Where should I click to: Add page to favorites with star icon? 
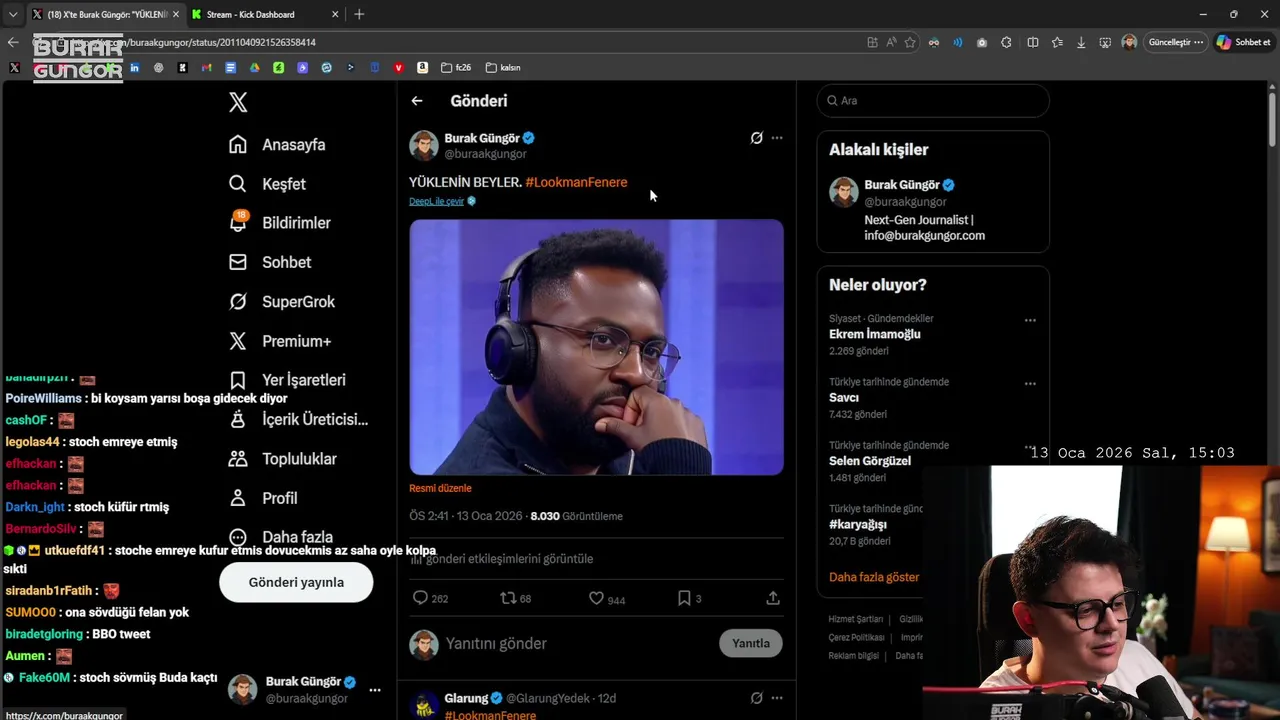coord(910,42)
